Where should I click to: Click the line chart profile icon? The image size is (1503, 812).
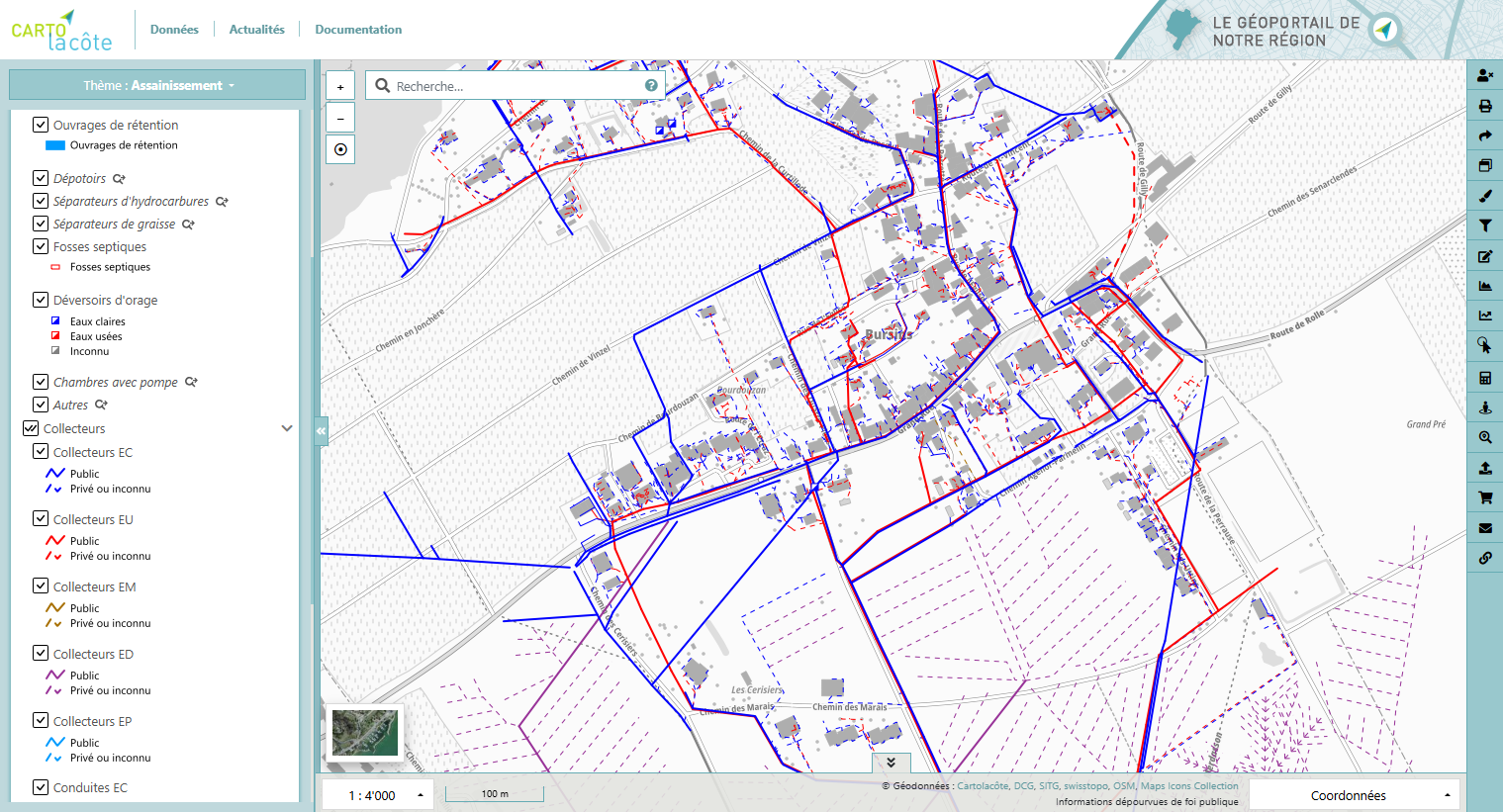[1485, 316]
